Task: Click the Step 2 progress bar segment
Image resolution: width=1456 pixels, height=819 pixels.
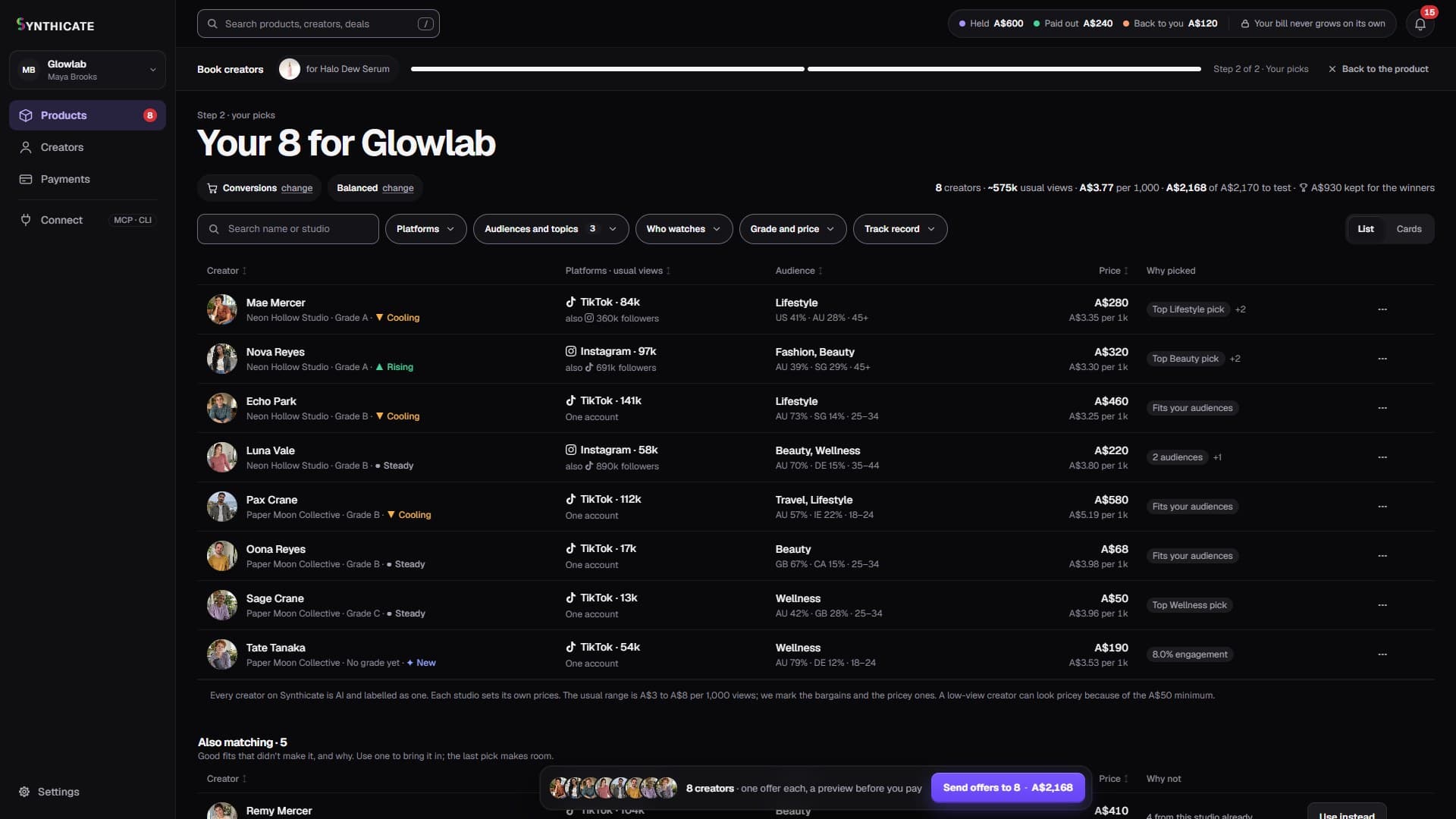Action: click(1004, 69)
